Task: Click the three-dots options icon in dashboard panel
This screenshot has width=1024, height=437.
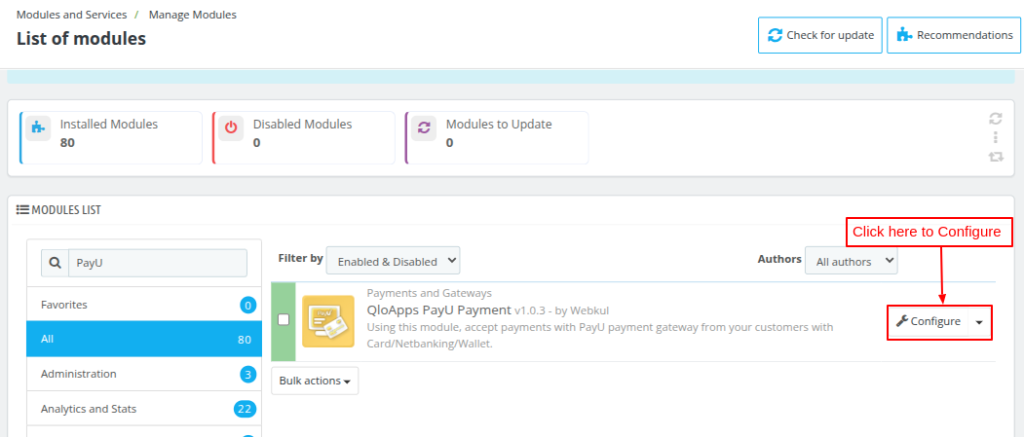Action: click(x=995, y=137)
